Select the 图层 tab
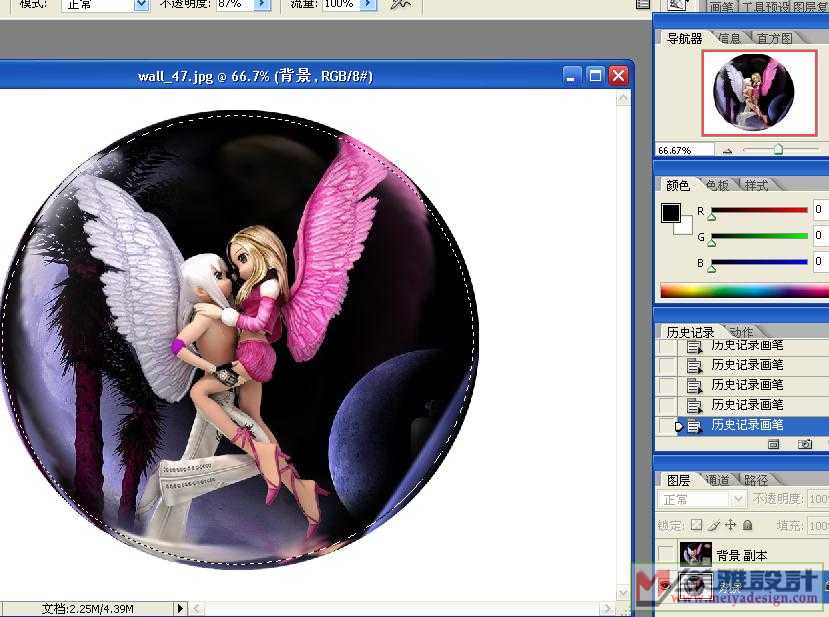829x617 pixels. [678, 480]
